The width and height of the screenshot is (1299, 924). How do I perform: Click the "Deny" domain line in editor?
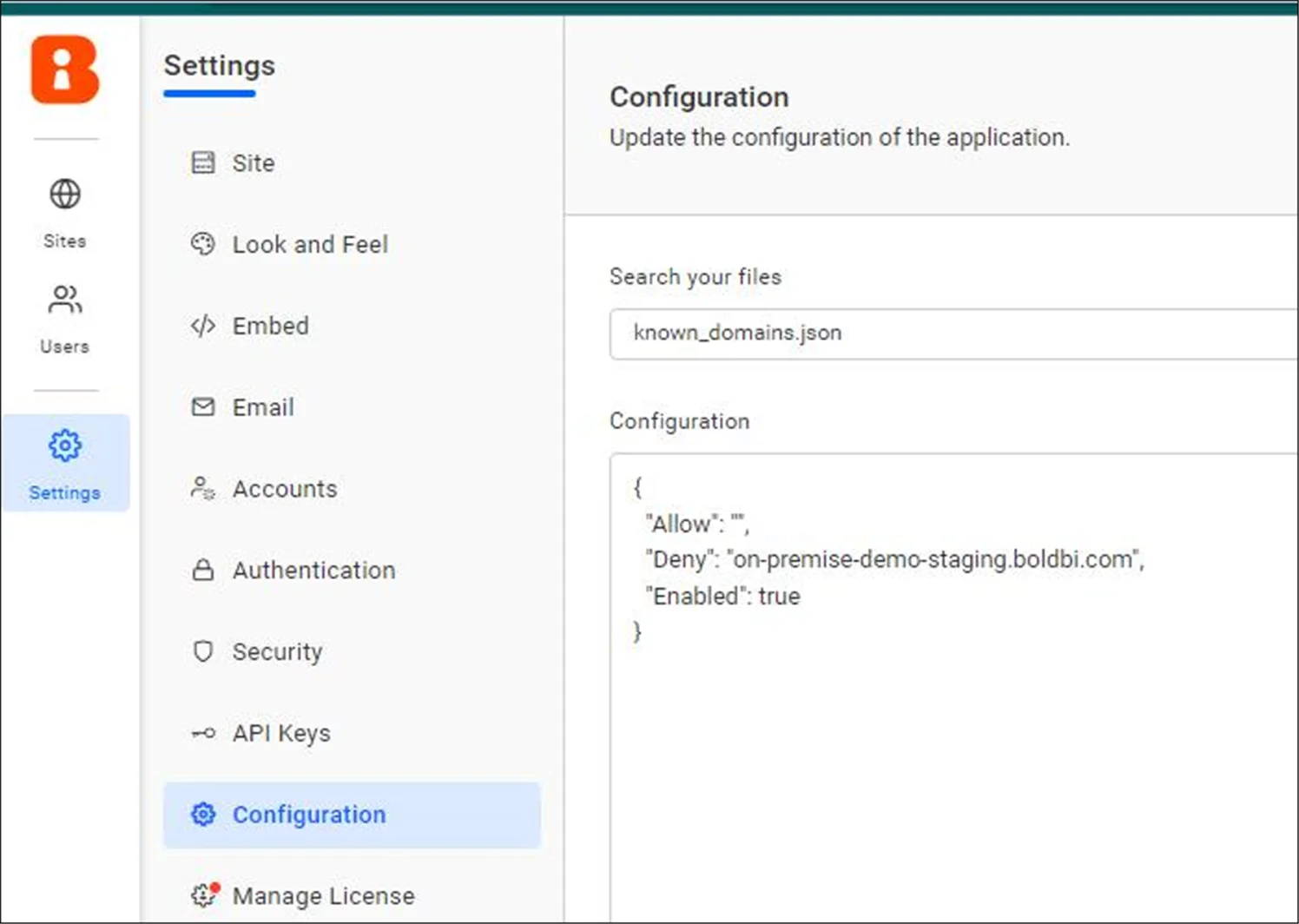894,559
